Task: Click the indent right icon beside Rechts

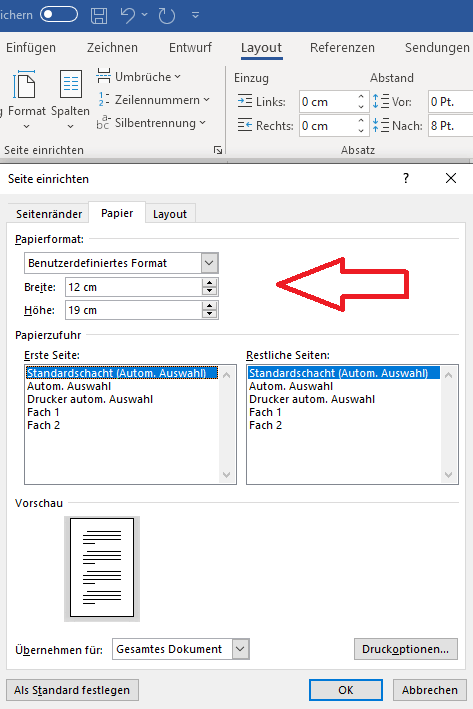Action: pos(245,125)
